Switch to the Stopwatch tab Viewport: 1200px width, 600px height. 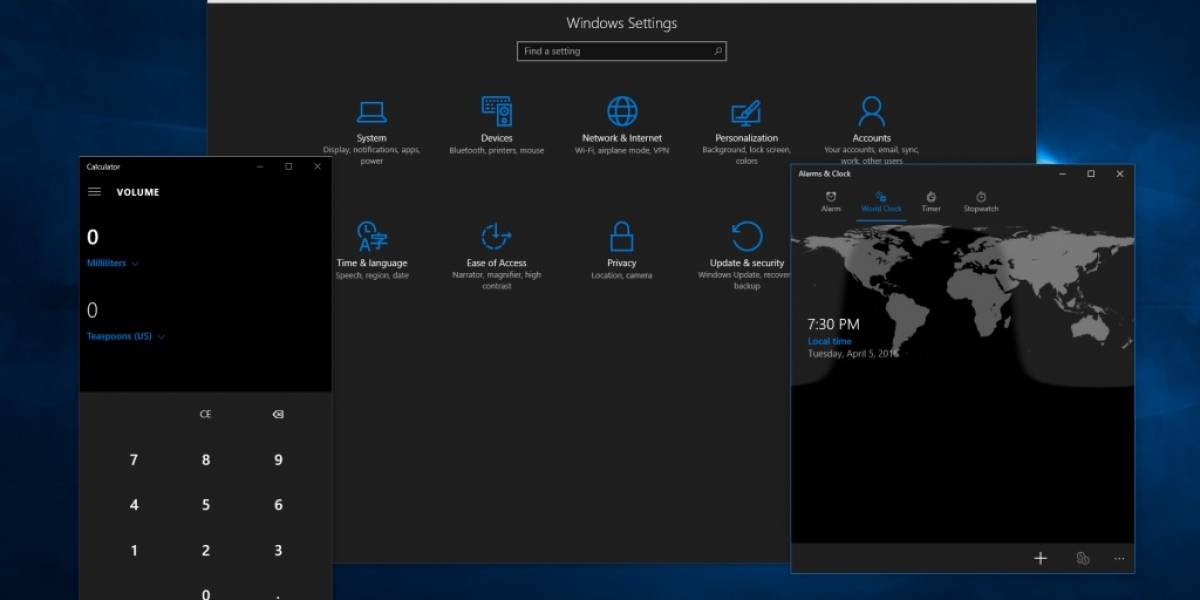point(981,201)
